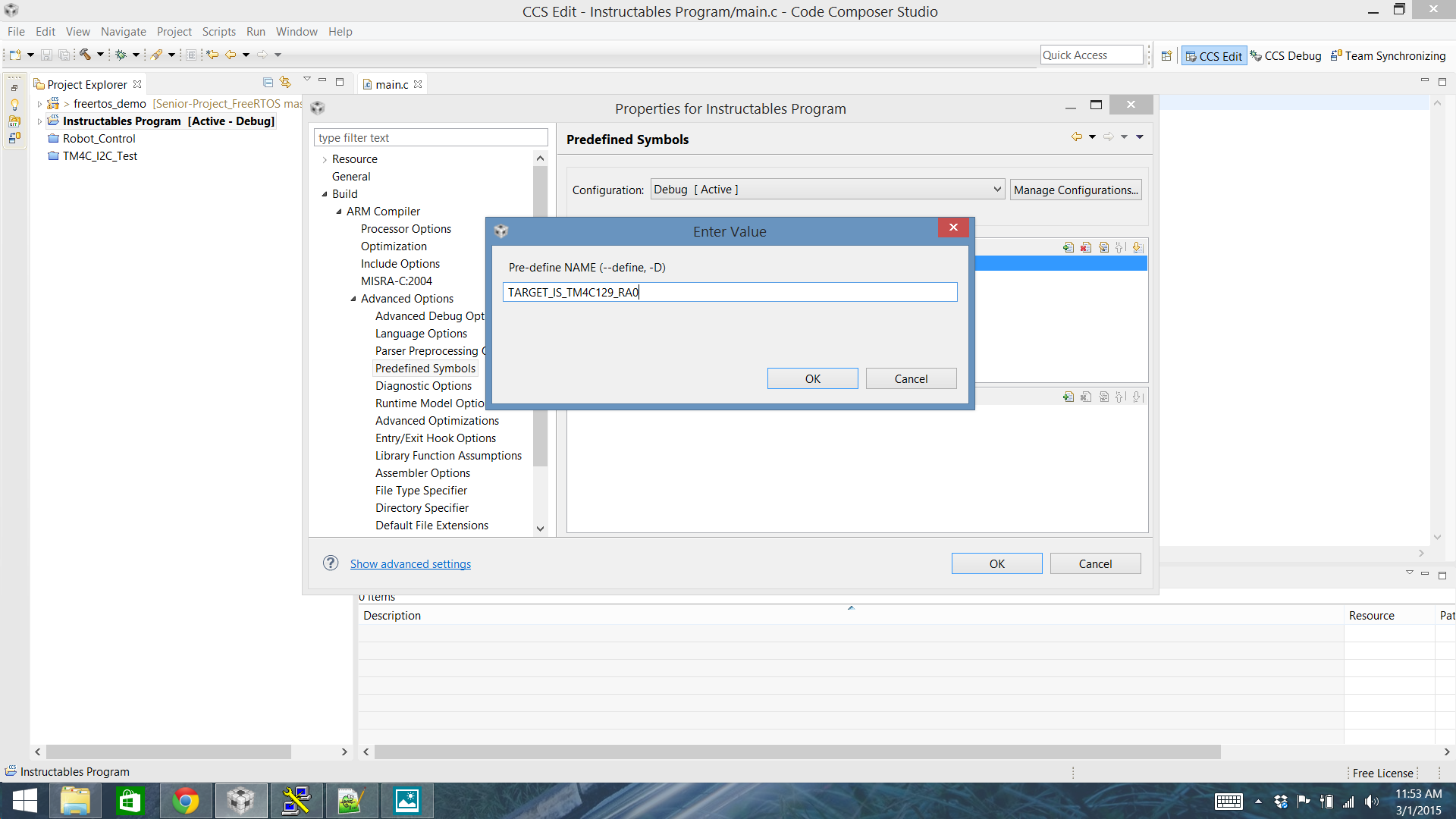This screenshot has height=819, width=1456.
Task: Open Project Explorer view menu triangle
Action: (306, 80)
